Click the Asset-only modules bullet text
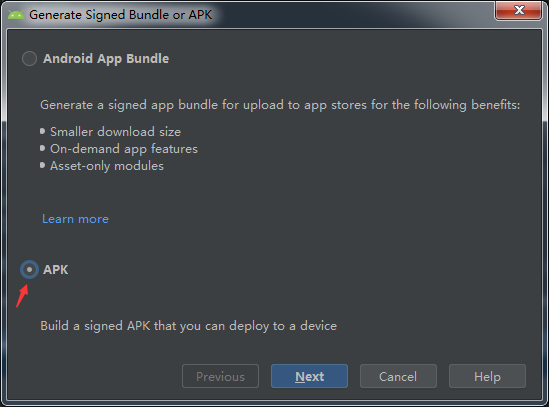The image size is (549, 407). click(x=107, y=166)
